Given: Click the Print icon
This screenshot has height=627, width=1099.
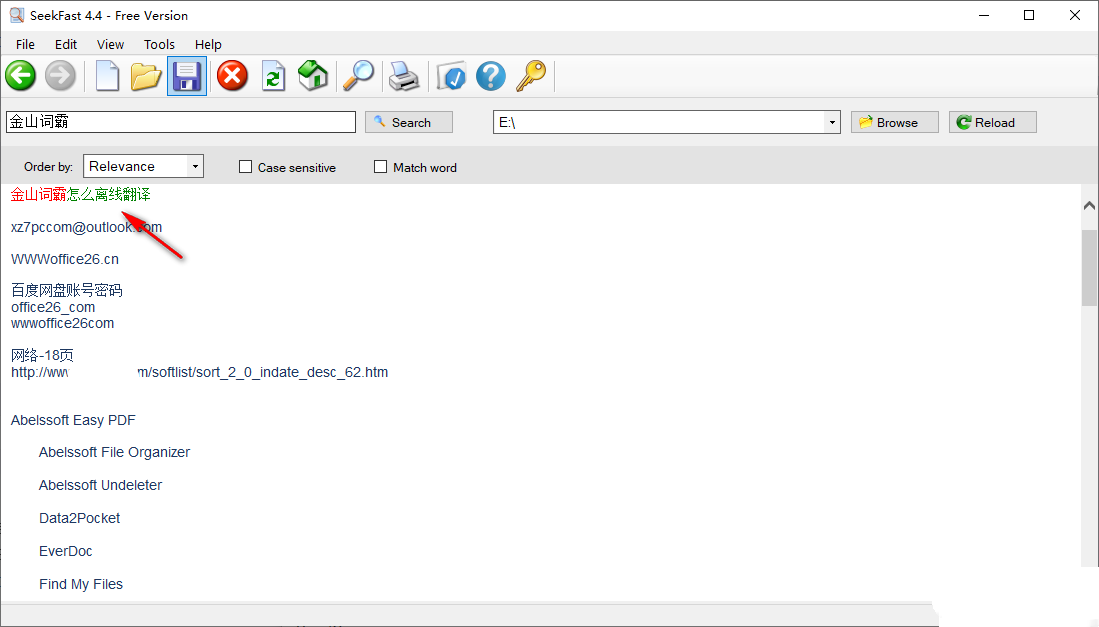Looking at the screenshot, I should [x=404, y=76].
